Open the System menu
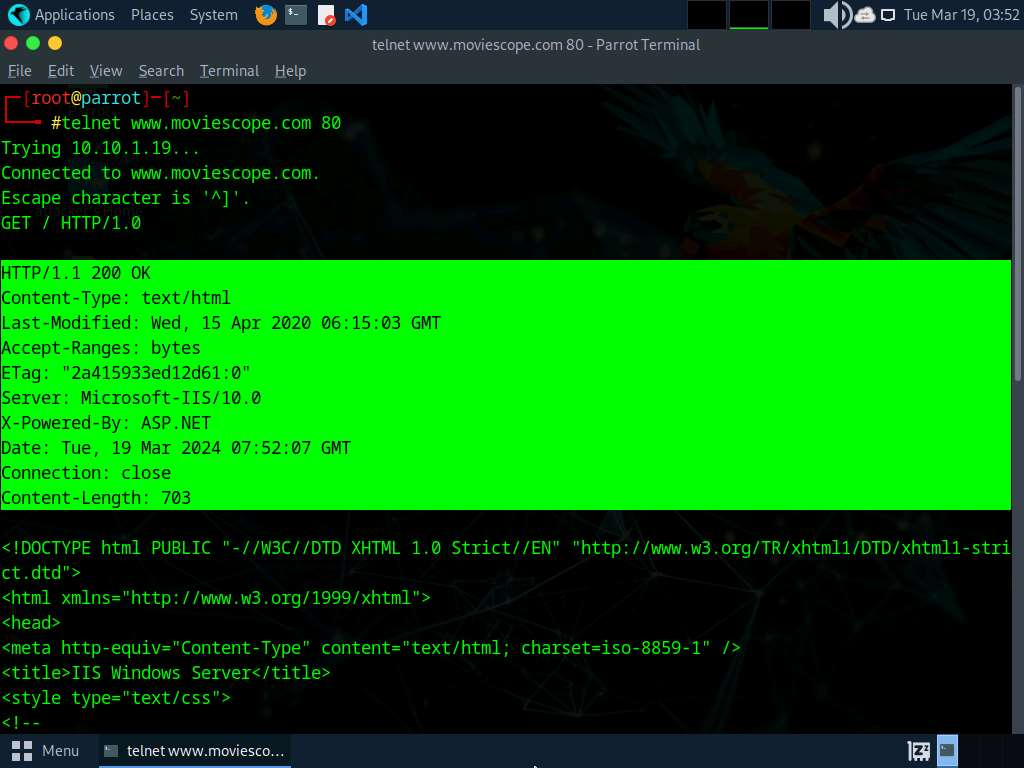 pos(214,14)
